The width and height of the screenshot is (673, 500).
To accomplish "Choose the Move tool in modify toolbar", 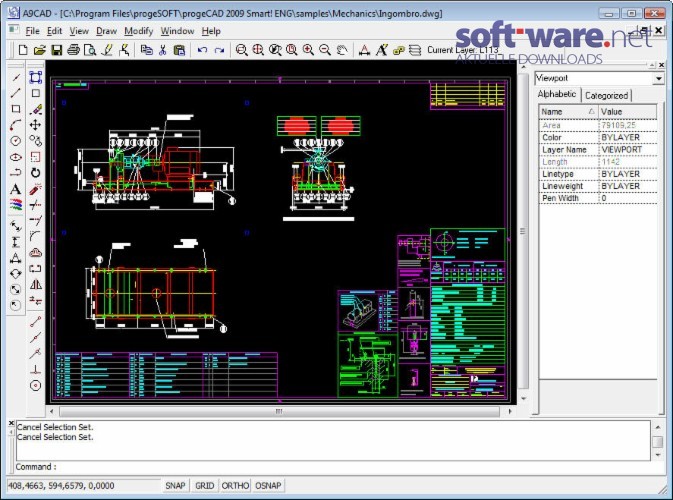I will point(35,125).
